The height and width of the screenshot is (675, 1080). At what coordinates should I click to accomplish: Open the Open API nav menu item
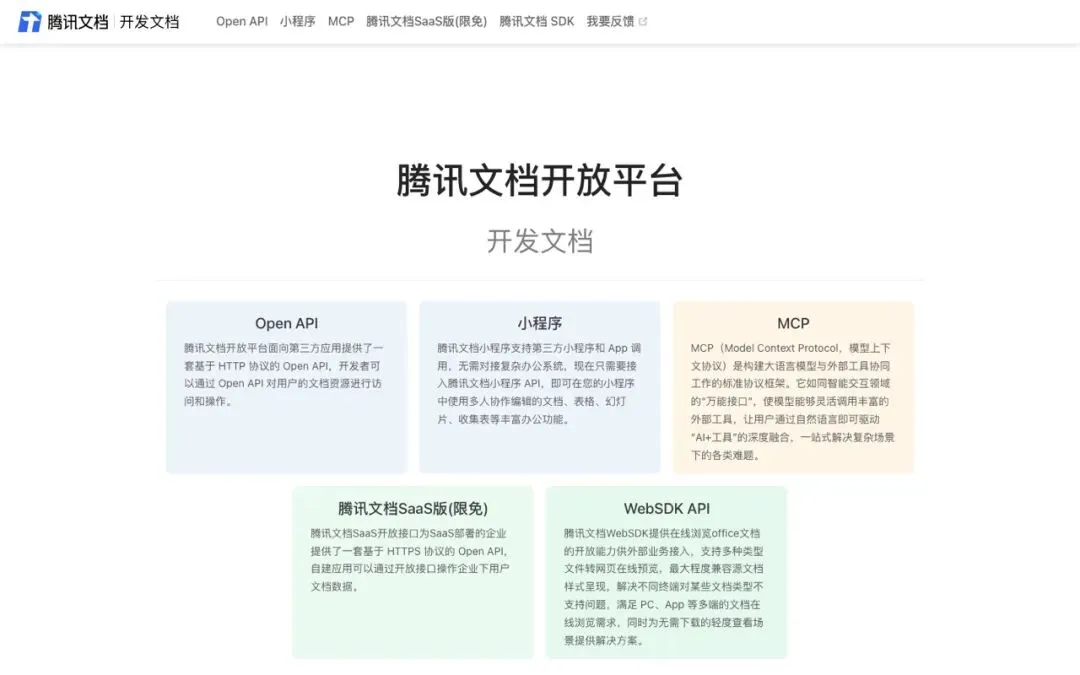[242, 21]
